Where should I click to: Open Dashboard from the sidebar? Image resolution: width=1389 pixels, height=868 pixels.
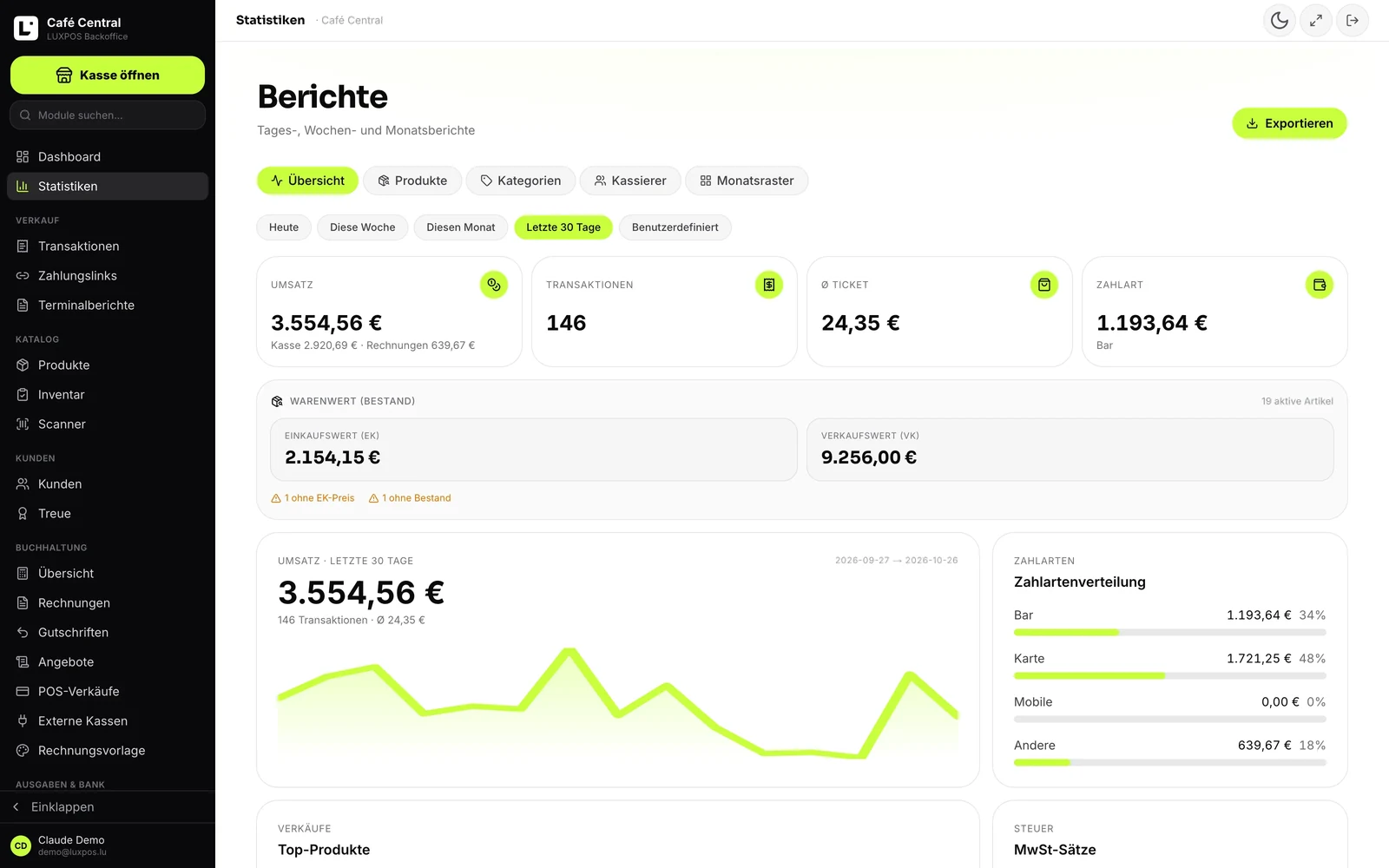pyautogui.click(x=108, y=157)
